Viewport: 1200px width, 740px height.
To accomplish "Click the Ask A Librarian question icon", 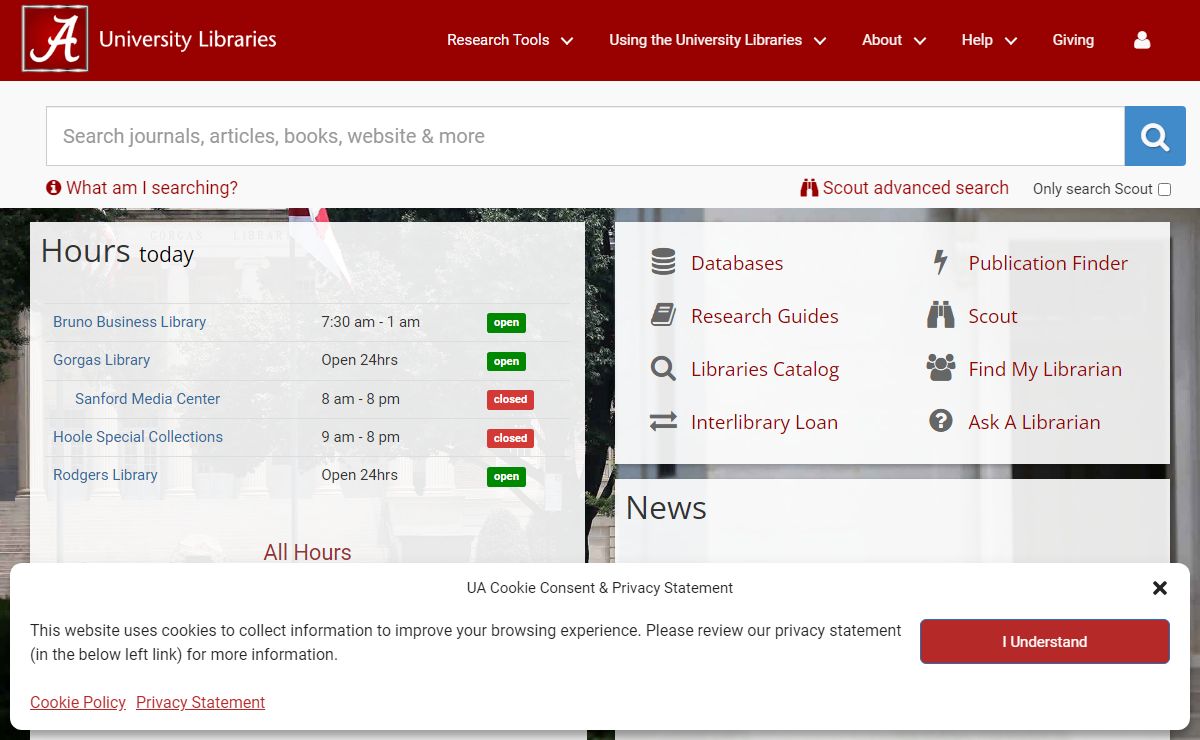I will point(940,422).
